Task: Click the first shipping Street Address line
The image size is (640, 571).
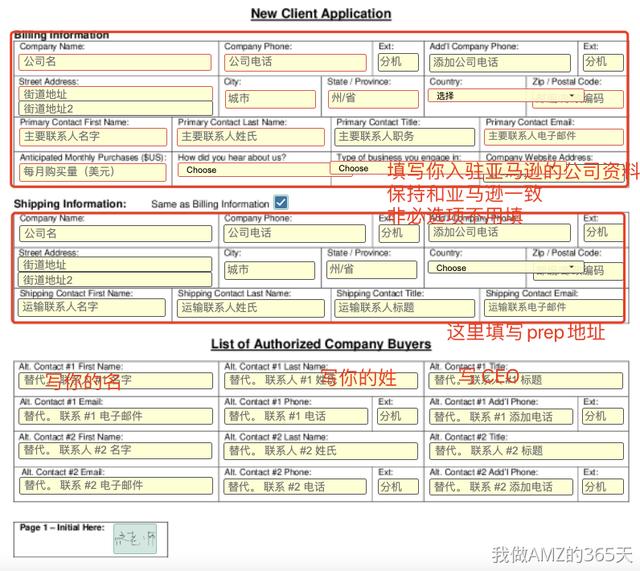Action: pos(115,264)
